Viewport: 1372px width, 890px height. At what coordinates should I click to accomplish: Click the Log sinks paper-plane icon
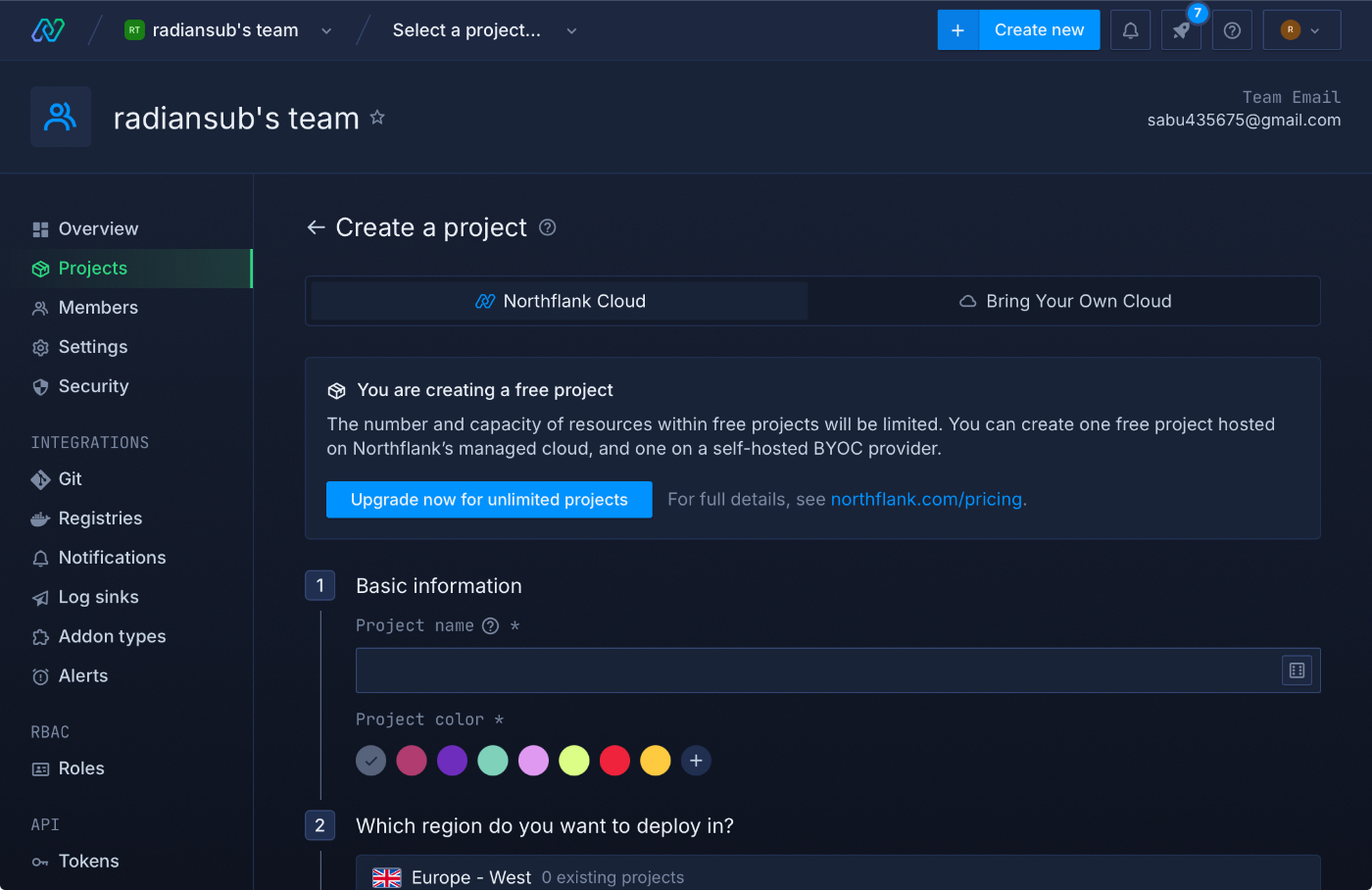40,597
